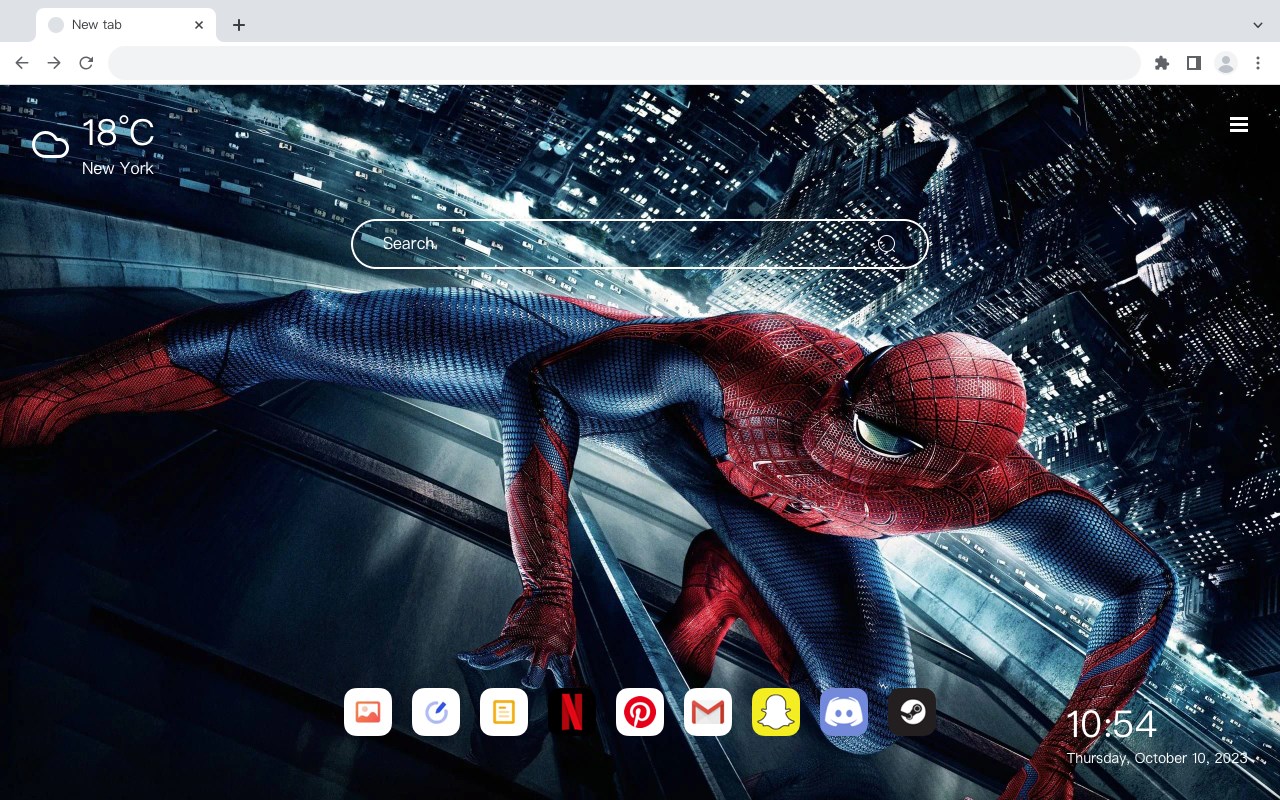Click the 18°C temperature reading
Screen dimensions: 1280x800
click(x=118, y=133)
